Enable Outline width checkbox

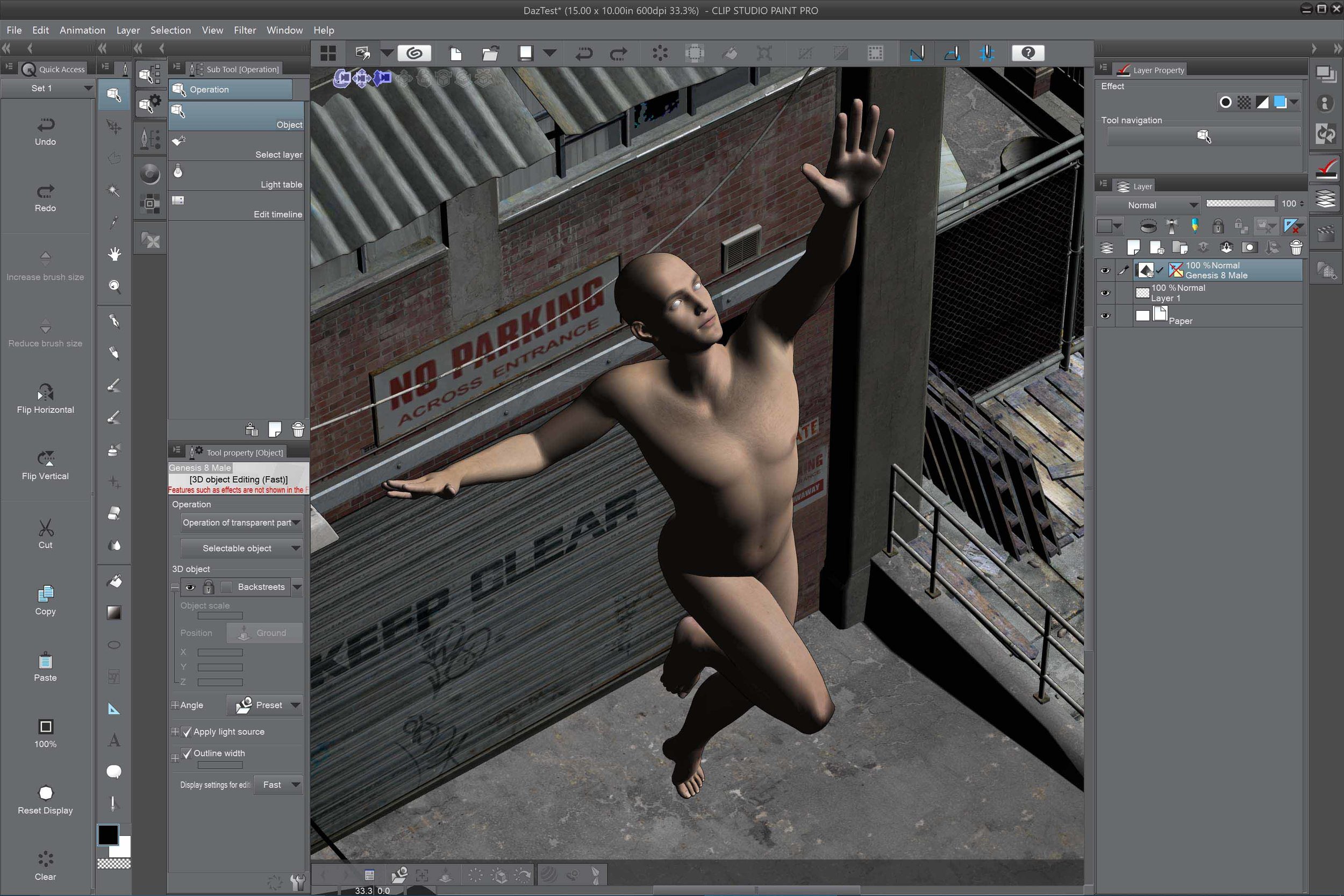click(189, 753)
